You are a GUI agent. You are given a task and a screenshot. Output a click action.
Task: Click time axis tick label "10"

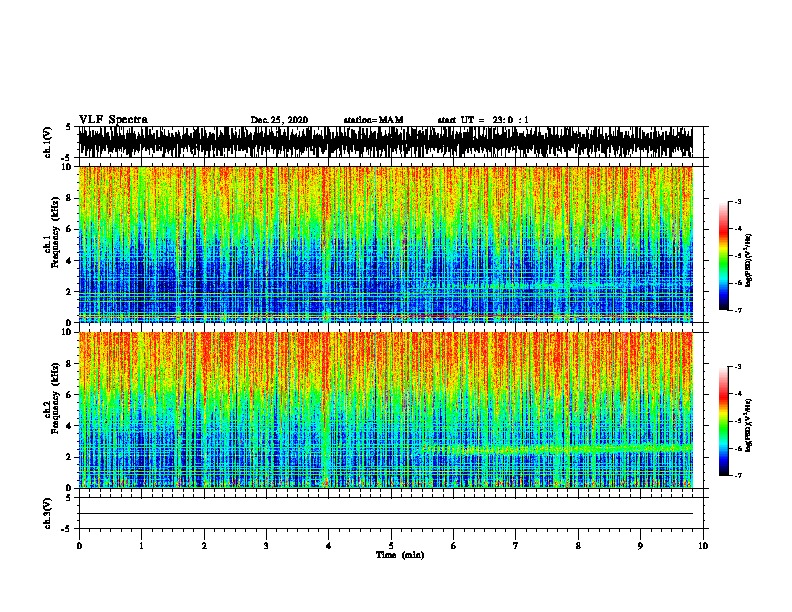703,545
